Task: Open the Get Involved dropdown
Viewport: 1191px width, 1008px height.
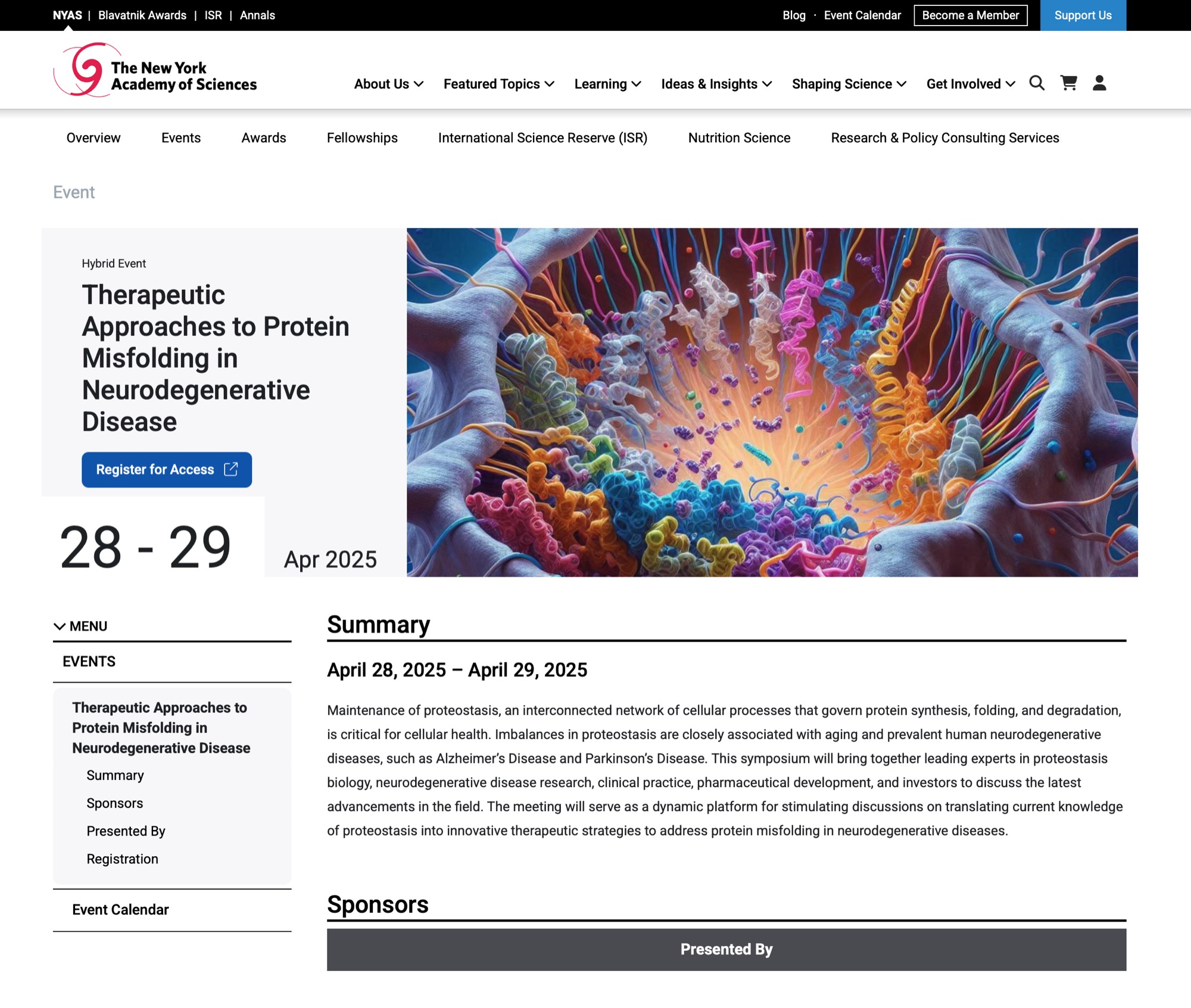Action: point(970,84)
